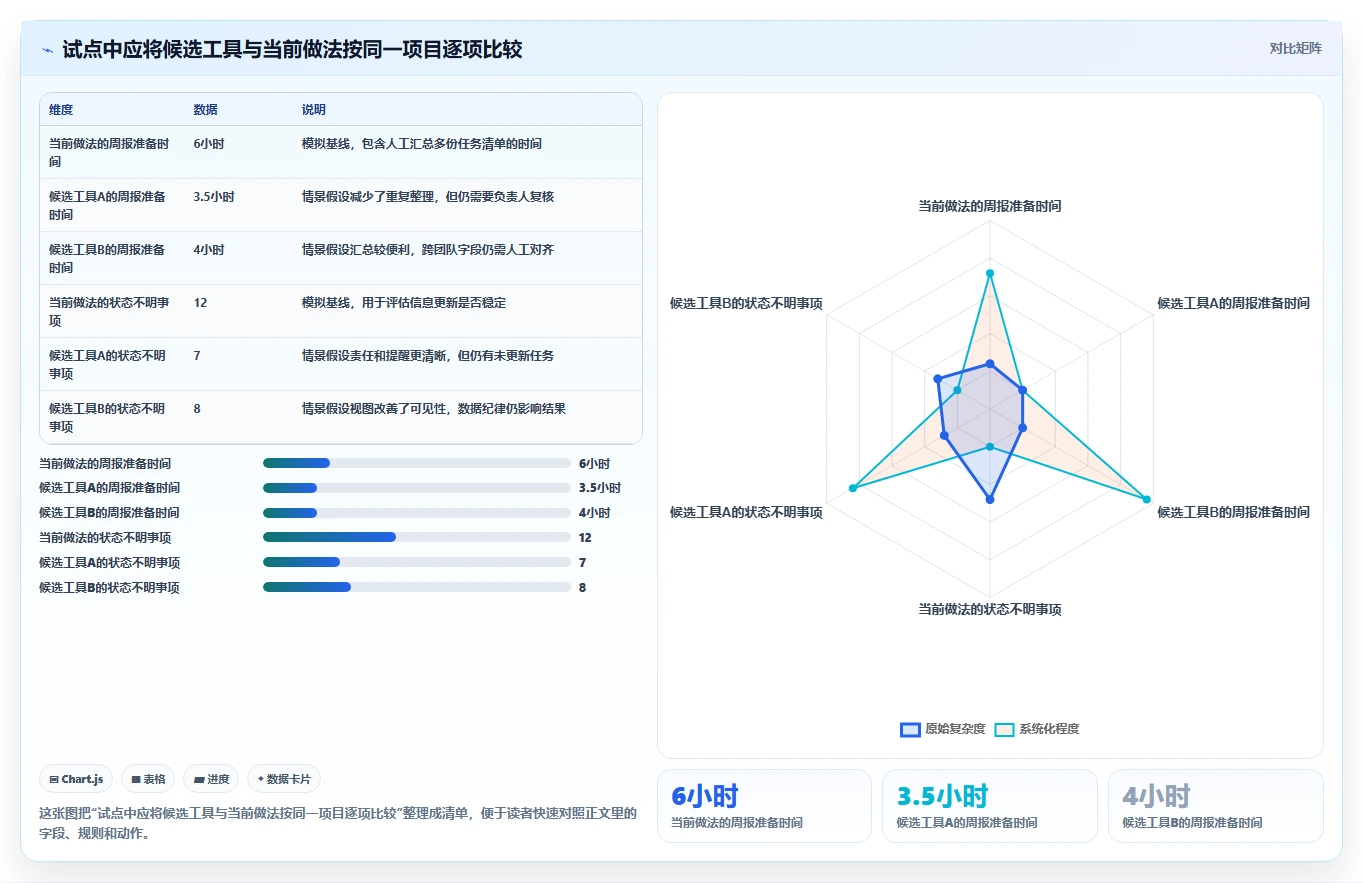Select the Chart.js tag chip
Screen dimensions: 1363x883
[77, 779]
